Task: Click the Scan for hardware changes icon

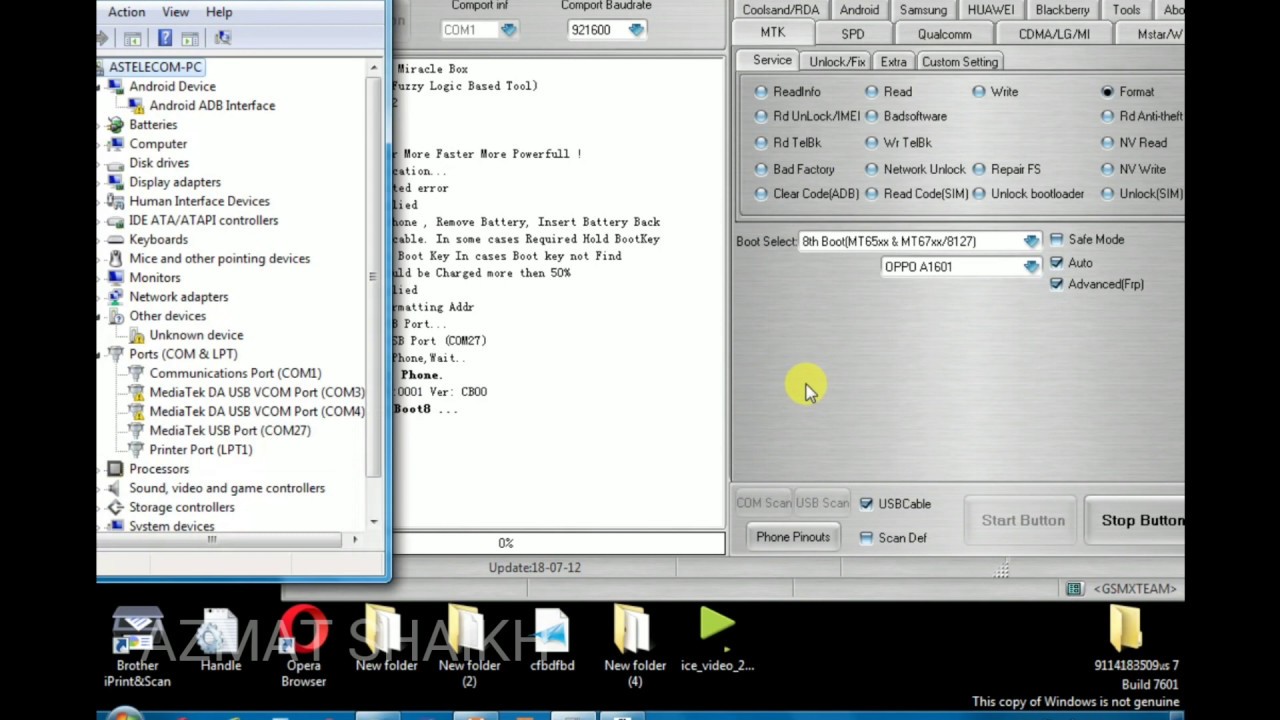Action: [x=223, y=38]
